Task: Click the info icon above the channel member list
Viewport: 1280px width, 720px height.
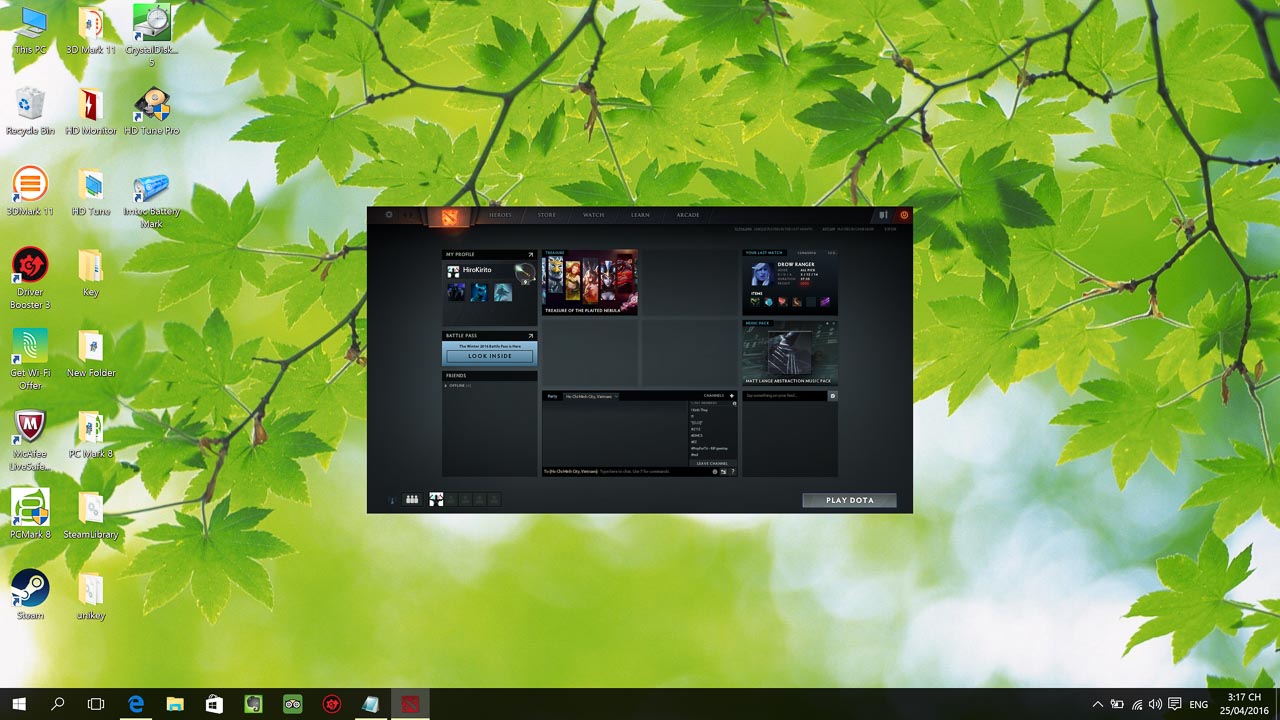Action: tap(734, 403)
